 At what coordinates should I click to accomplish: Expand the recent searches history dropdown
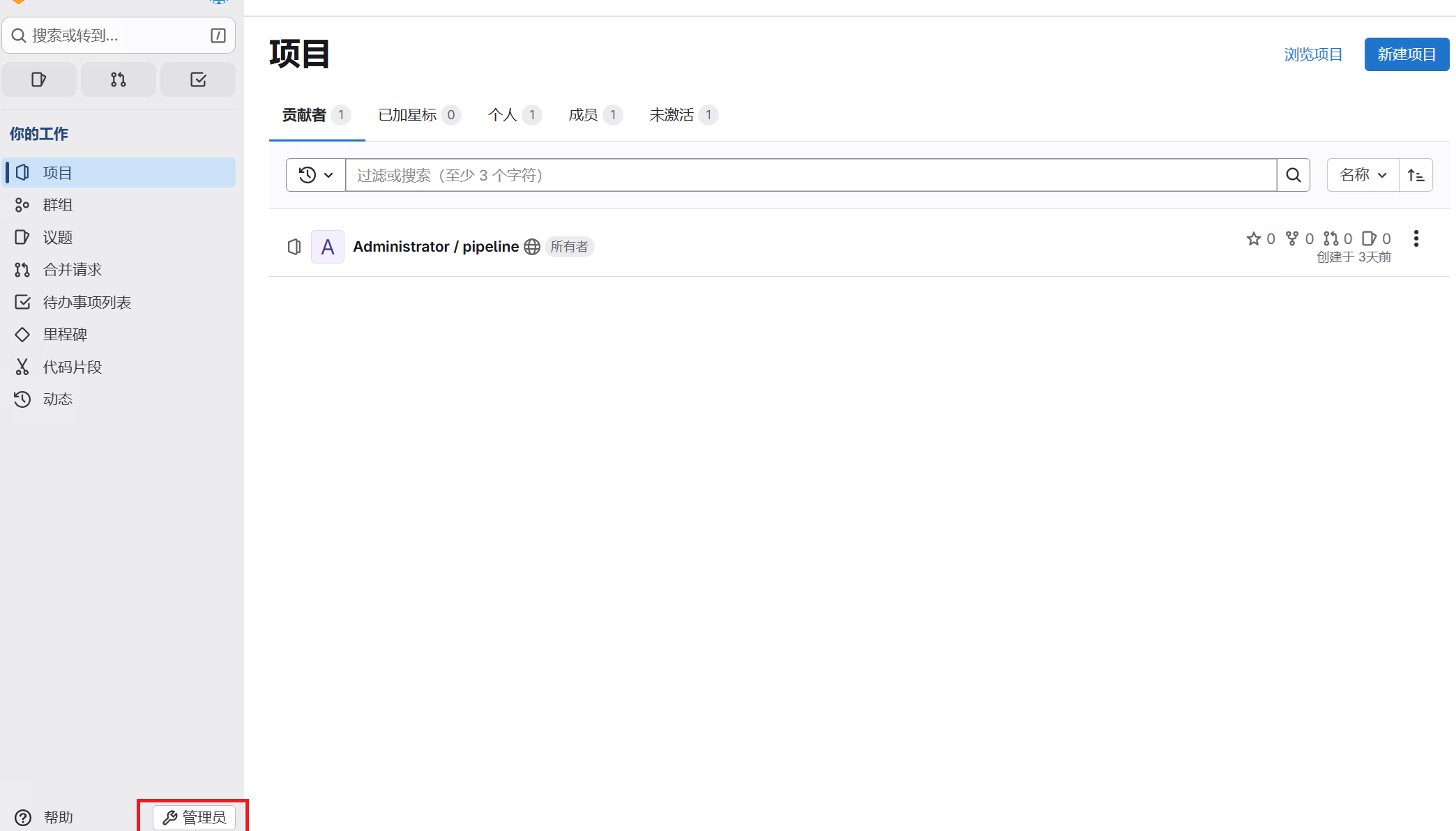pos(315,175)
